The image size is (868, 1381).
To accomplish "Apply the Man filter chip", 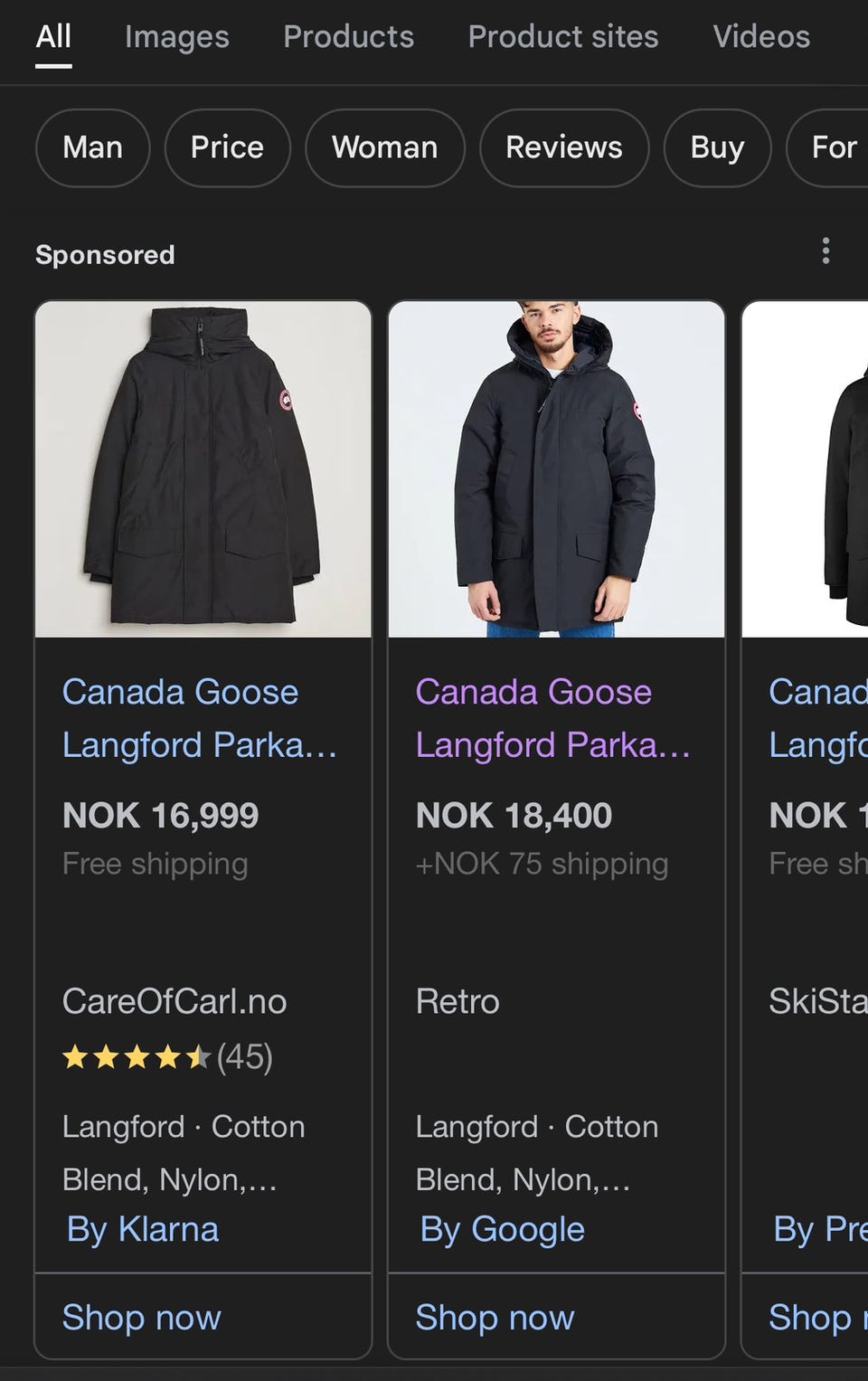I will point(93,147).
